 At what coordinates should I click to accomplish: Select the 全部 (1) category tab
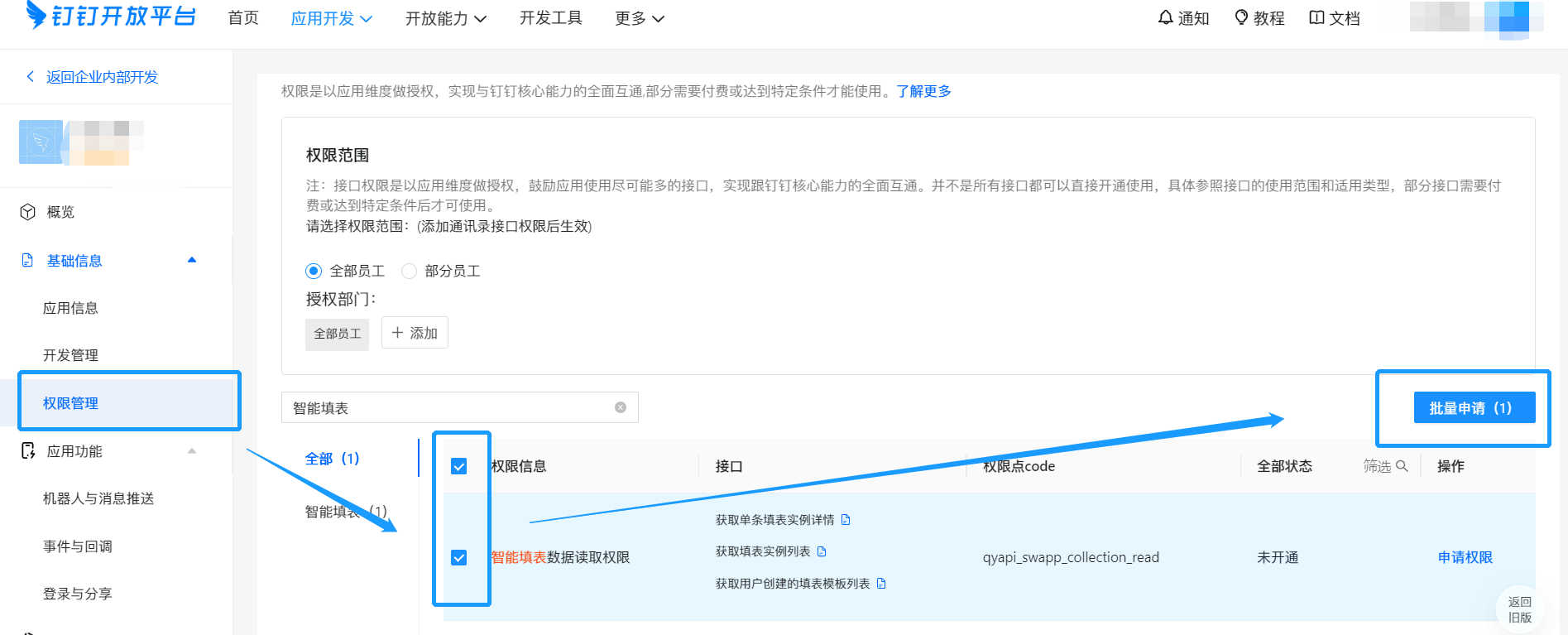(333, 458)
